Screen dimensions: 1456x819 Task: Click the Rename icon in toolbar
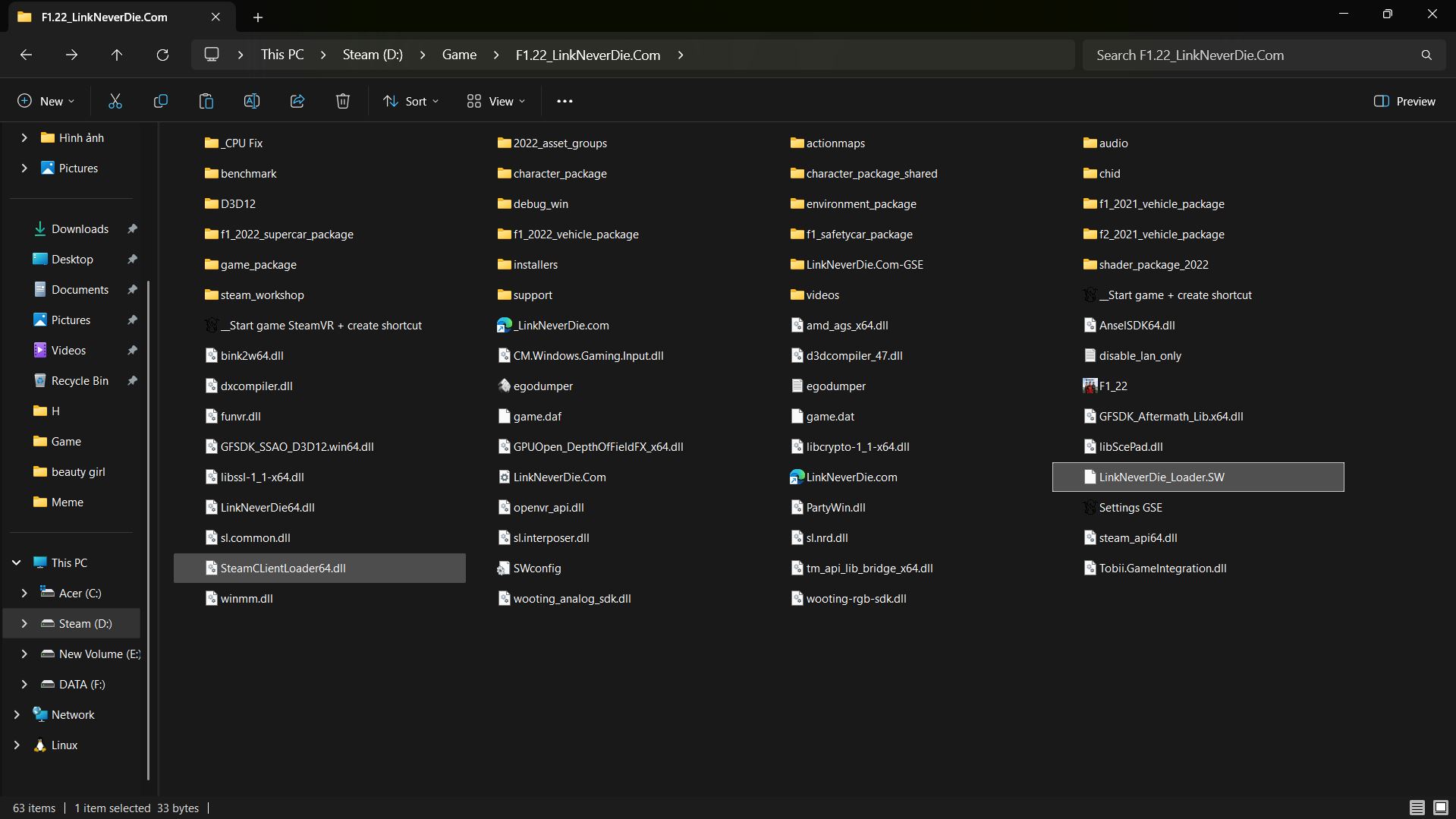click(252, 101)
